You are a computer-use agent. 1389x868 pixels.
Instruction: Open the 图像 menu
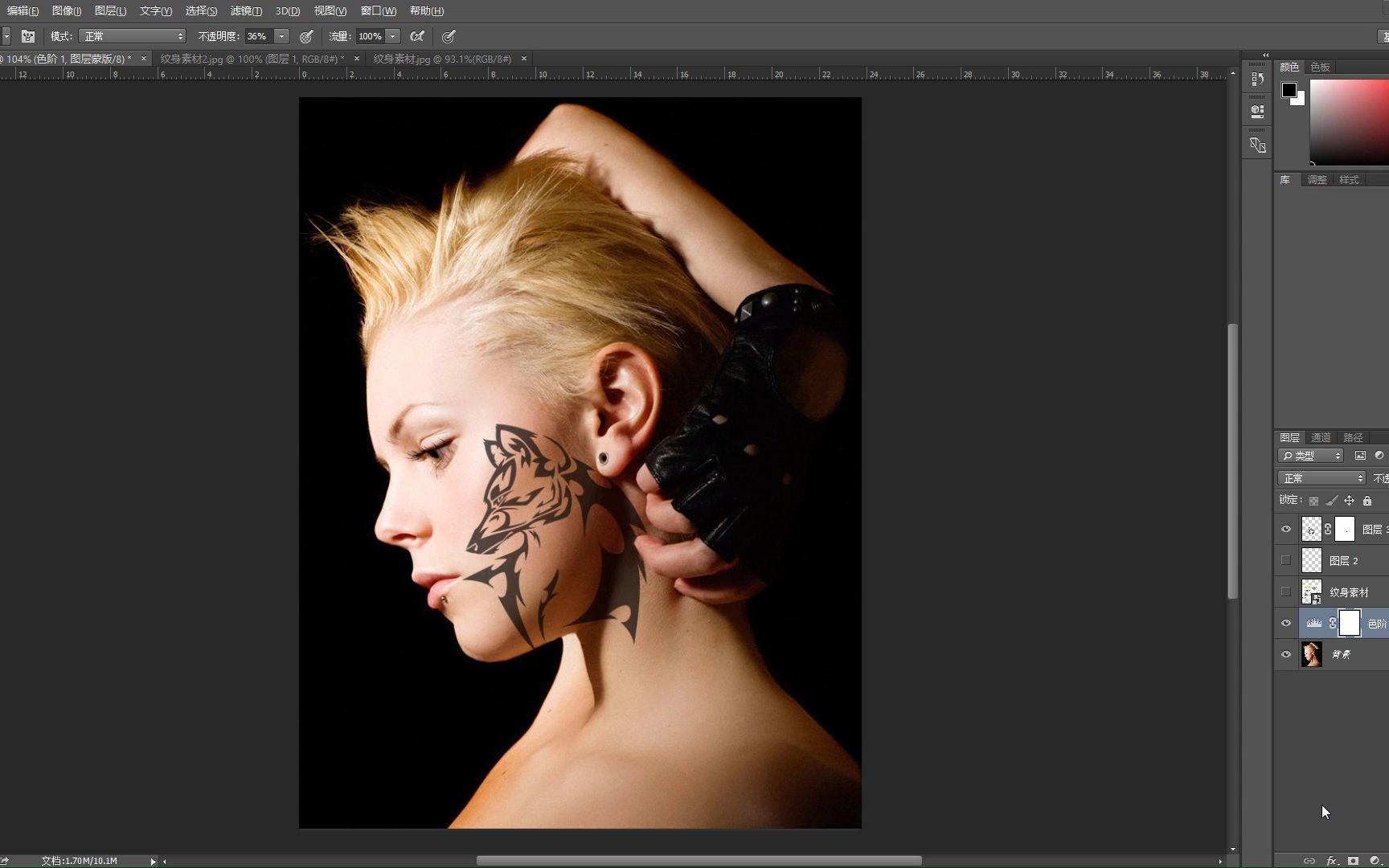pyautogui.click(x=67, y=10)
